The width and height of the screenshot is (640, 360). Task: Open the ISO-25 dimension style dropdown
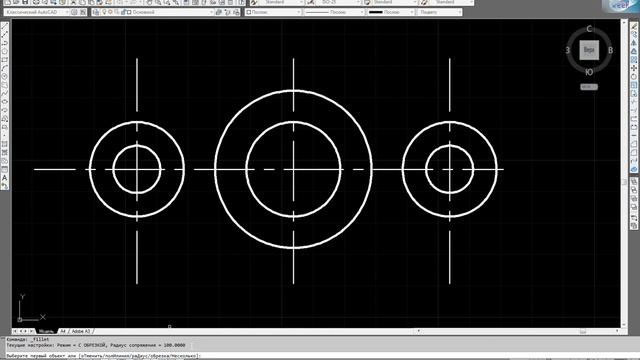[x=338, y=2]
